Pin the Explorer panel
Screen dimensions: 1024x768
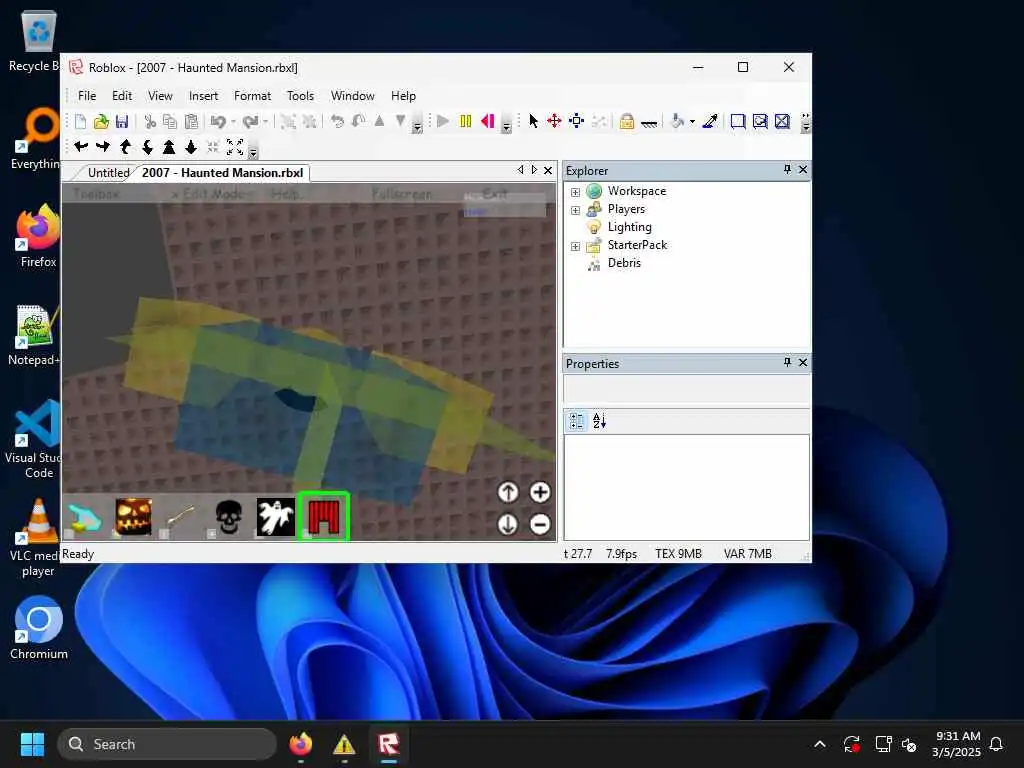[x=788, y=169]
